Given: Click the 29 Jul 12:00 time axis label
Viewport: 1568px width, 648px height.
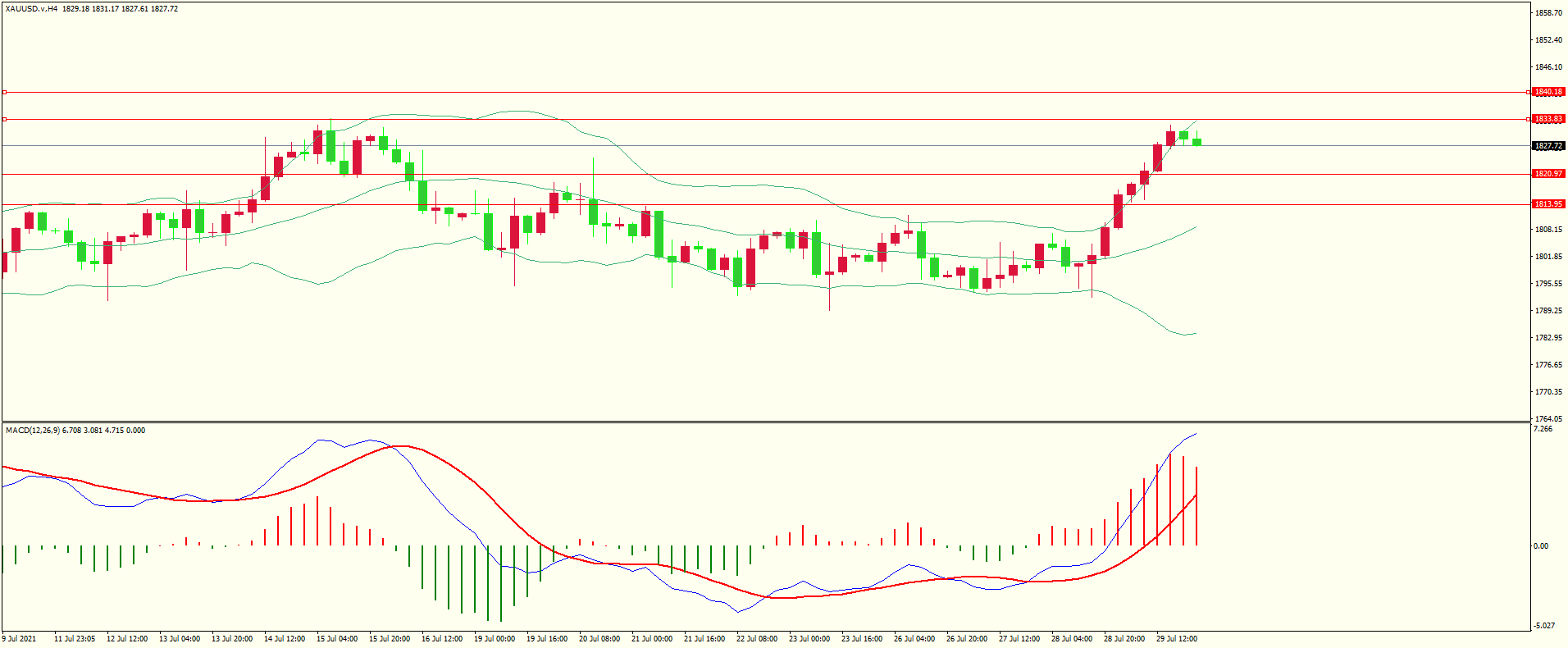Looking at the screenshot, I should tap(1177, 639).
